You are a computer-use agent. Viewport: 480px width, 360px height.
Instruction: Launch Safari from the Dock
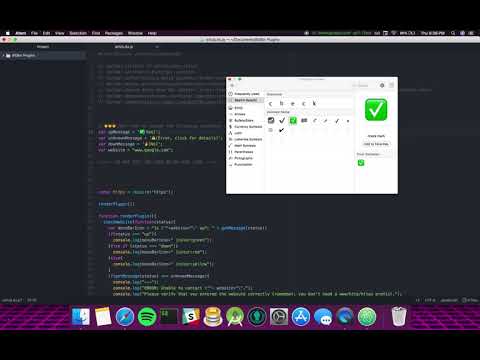125,317
